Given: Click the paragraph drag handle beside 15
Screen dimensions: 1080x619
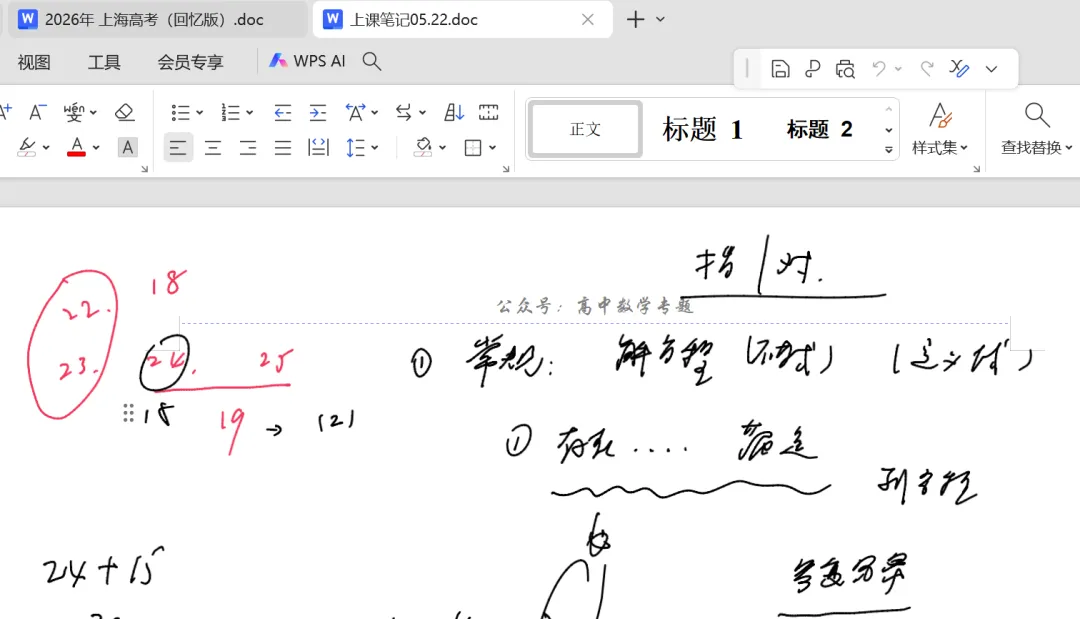Looking at the screenshot, I should (128, 413).
